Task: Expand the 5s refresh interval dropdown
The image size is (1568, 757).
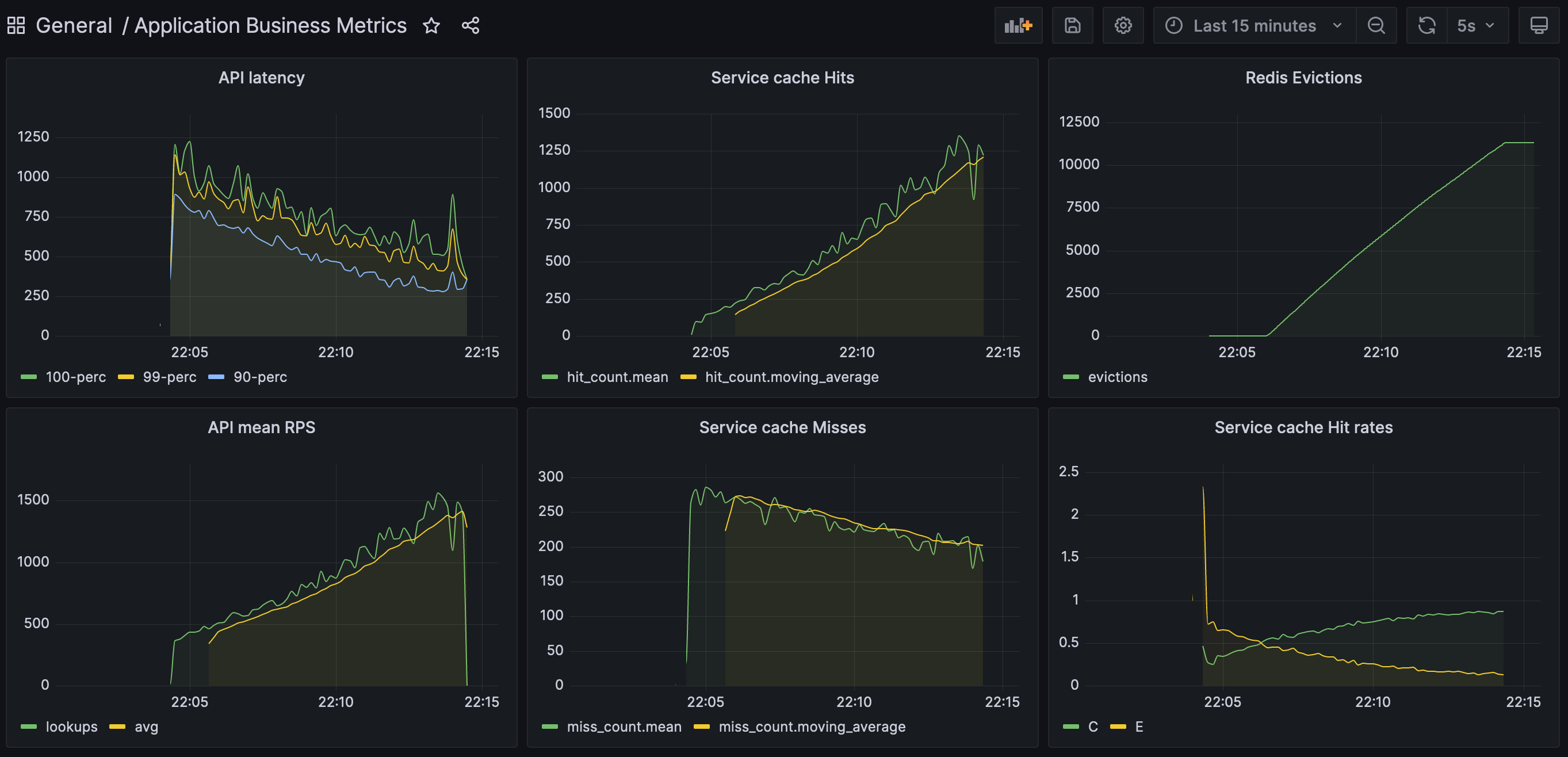Action: pos(1476,25)
